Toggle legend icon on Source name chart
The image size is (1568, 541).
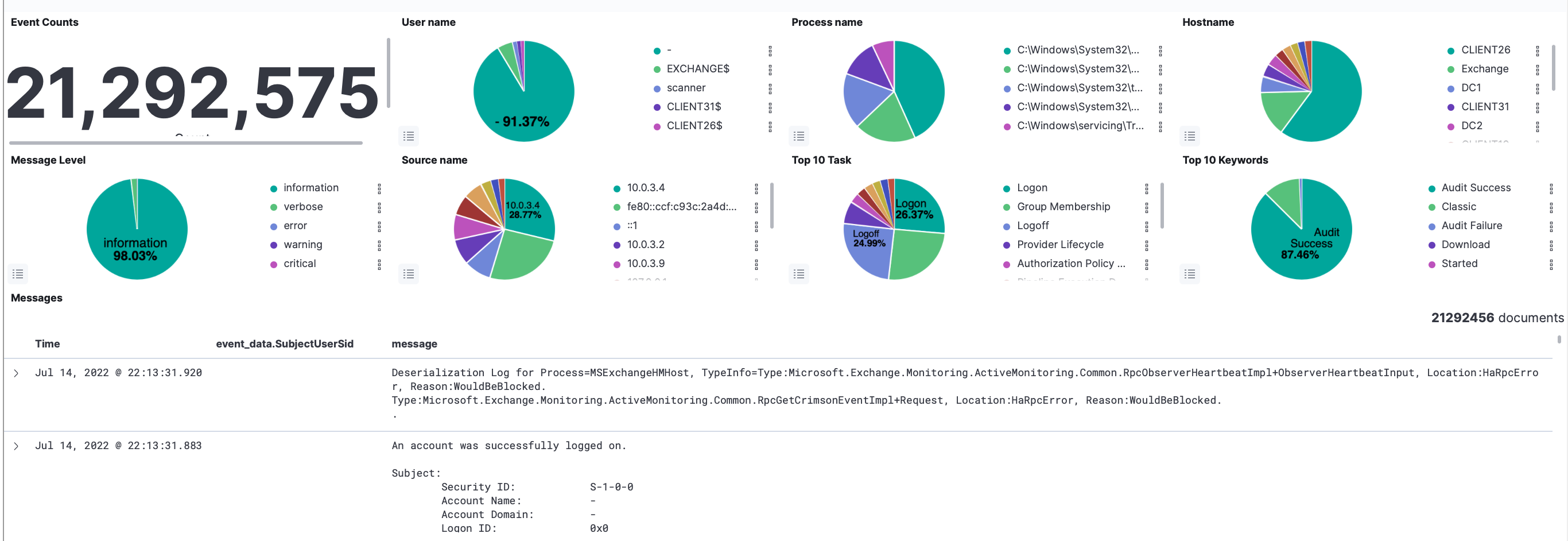pyautogui.click(x=409, y=274)
